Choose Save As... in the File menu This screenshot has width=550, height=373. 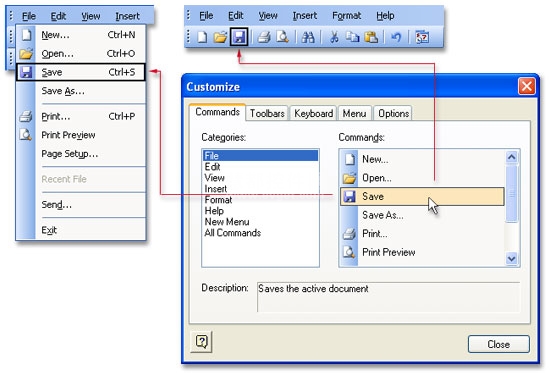tap(81, 91)
